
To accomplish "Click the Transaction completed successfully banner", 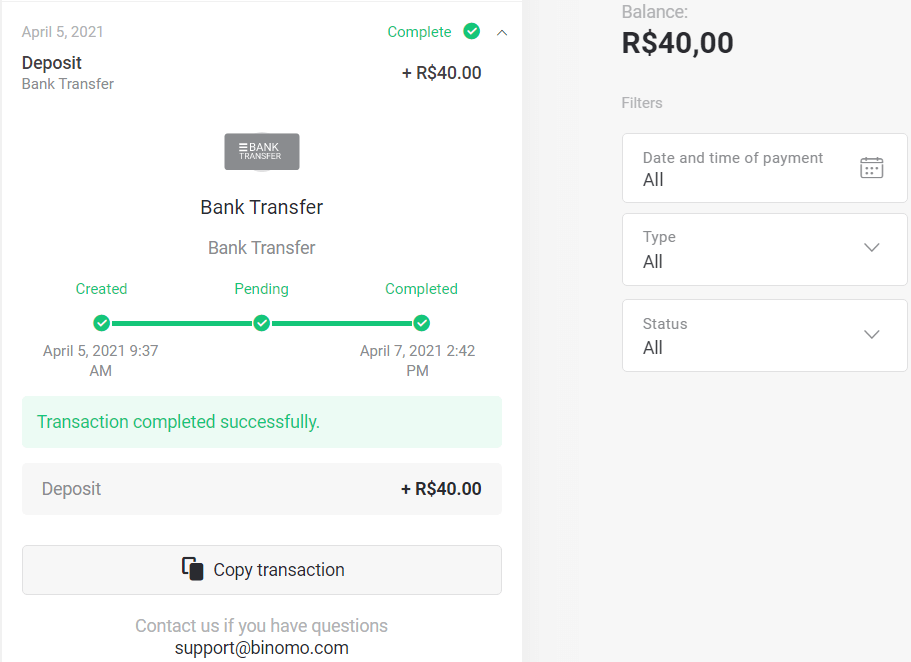I will [262, 422].
